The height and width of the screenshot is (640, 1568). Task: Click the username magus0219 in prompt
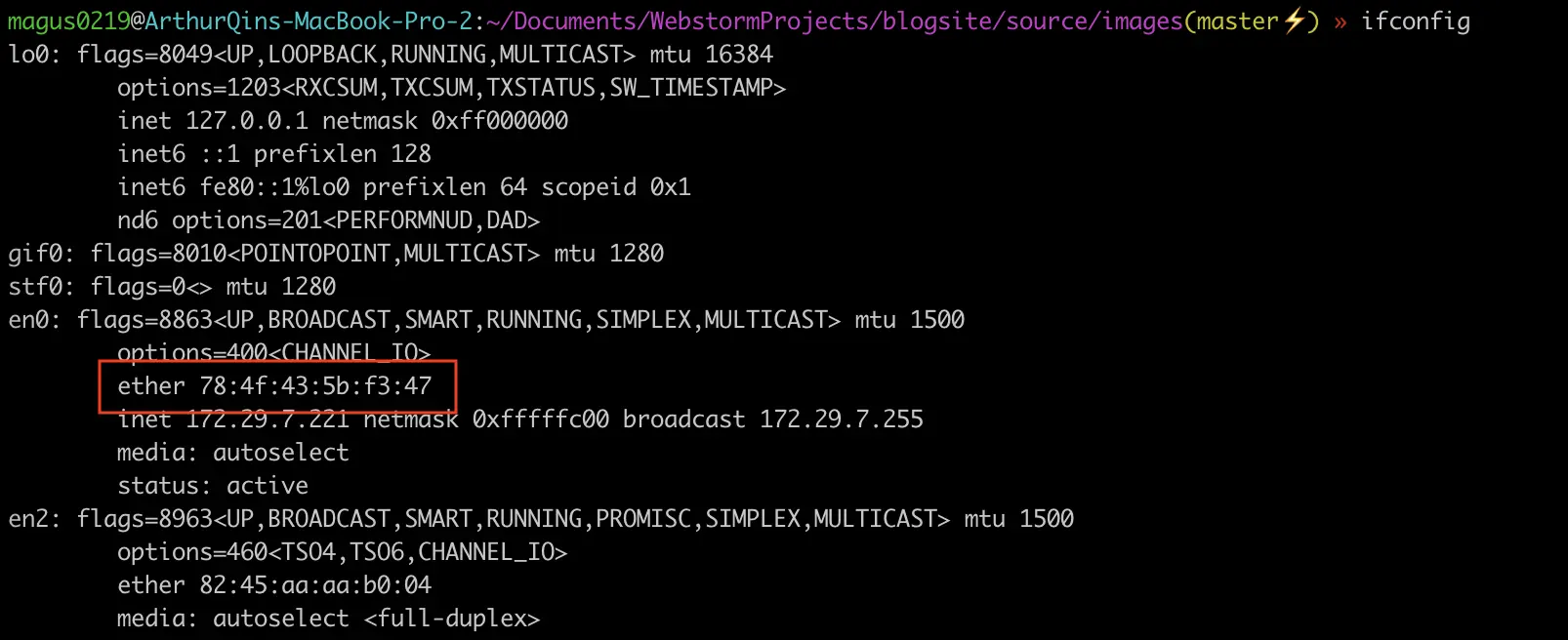pos(67,21)
